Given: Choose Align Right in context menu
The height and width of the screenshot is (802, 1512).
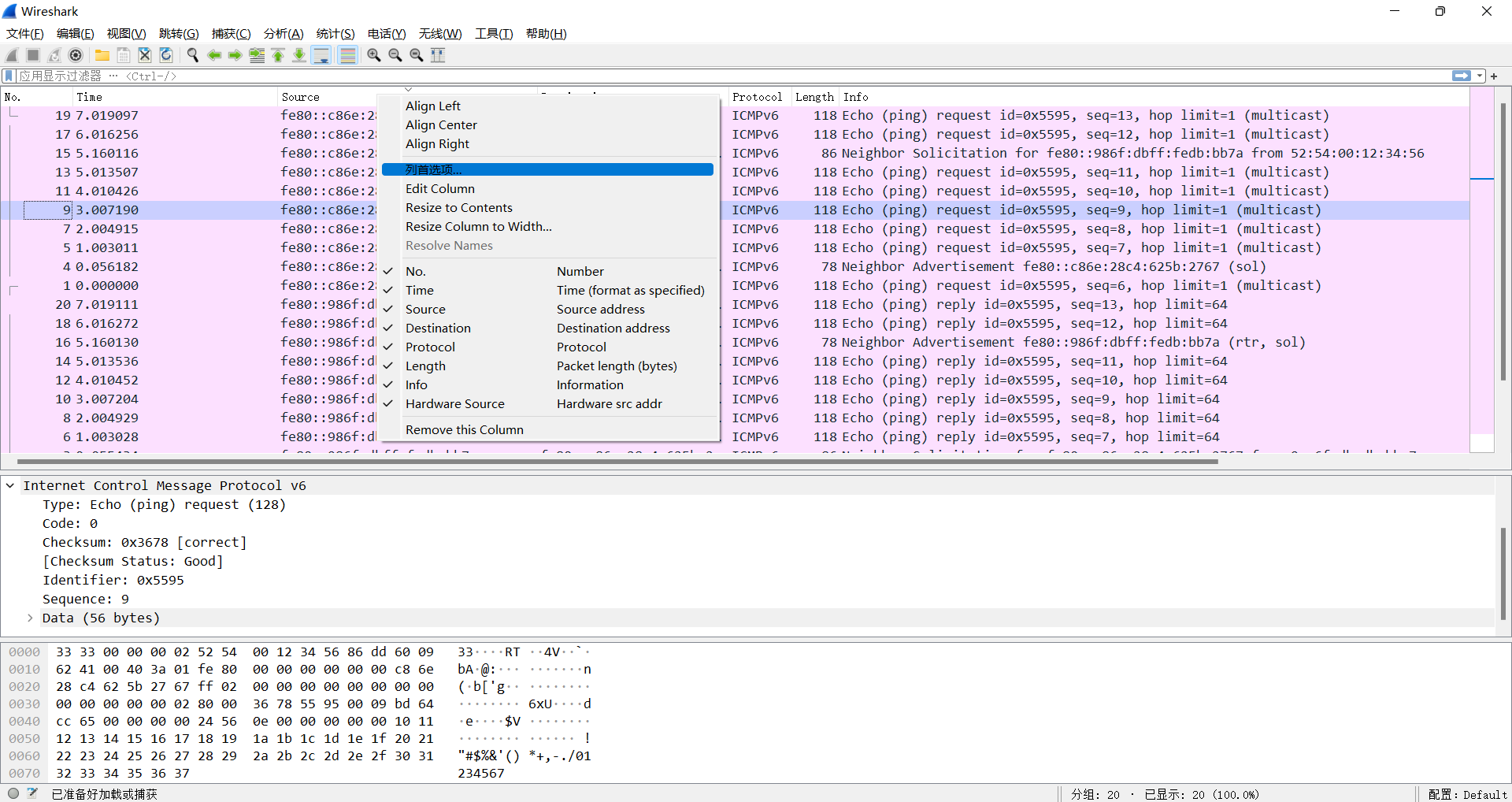Looking at the screenshot, I should point(548,143).
